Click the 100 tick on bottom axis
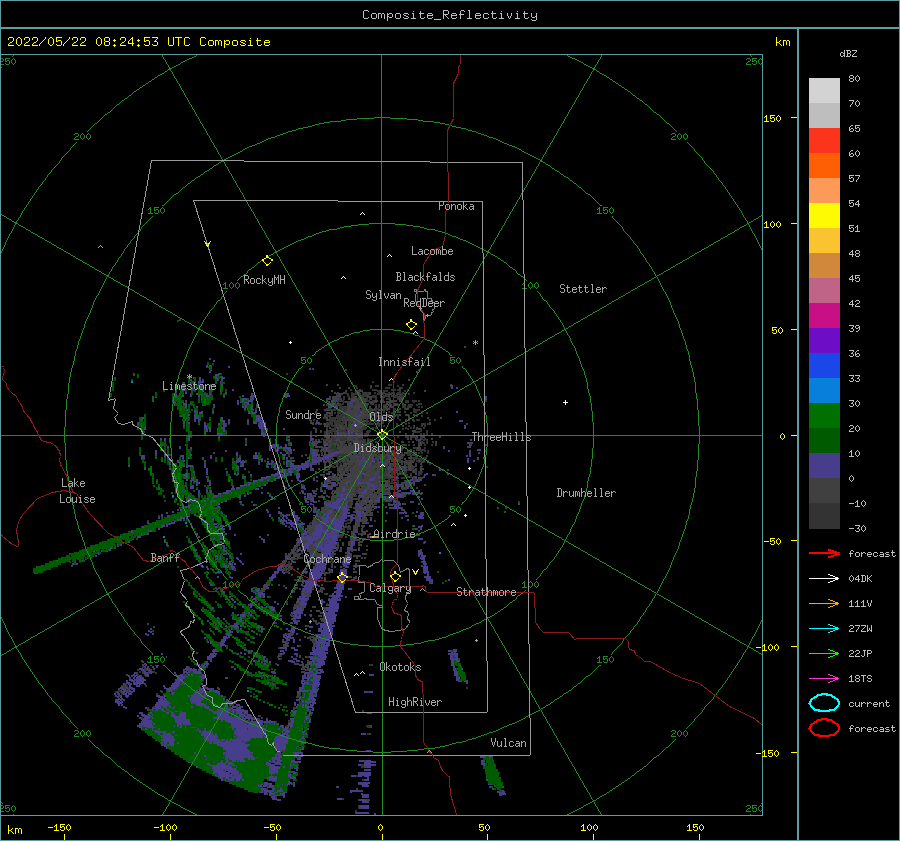The height and width of the screenshot is (841, 900). 589,827
